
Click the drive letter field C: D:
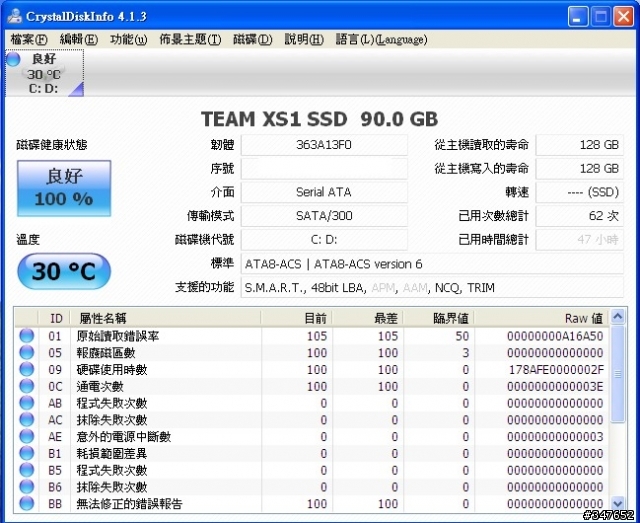324,240
